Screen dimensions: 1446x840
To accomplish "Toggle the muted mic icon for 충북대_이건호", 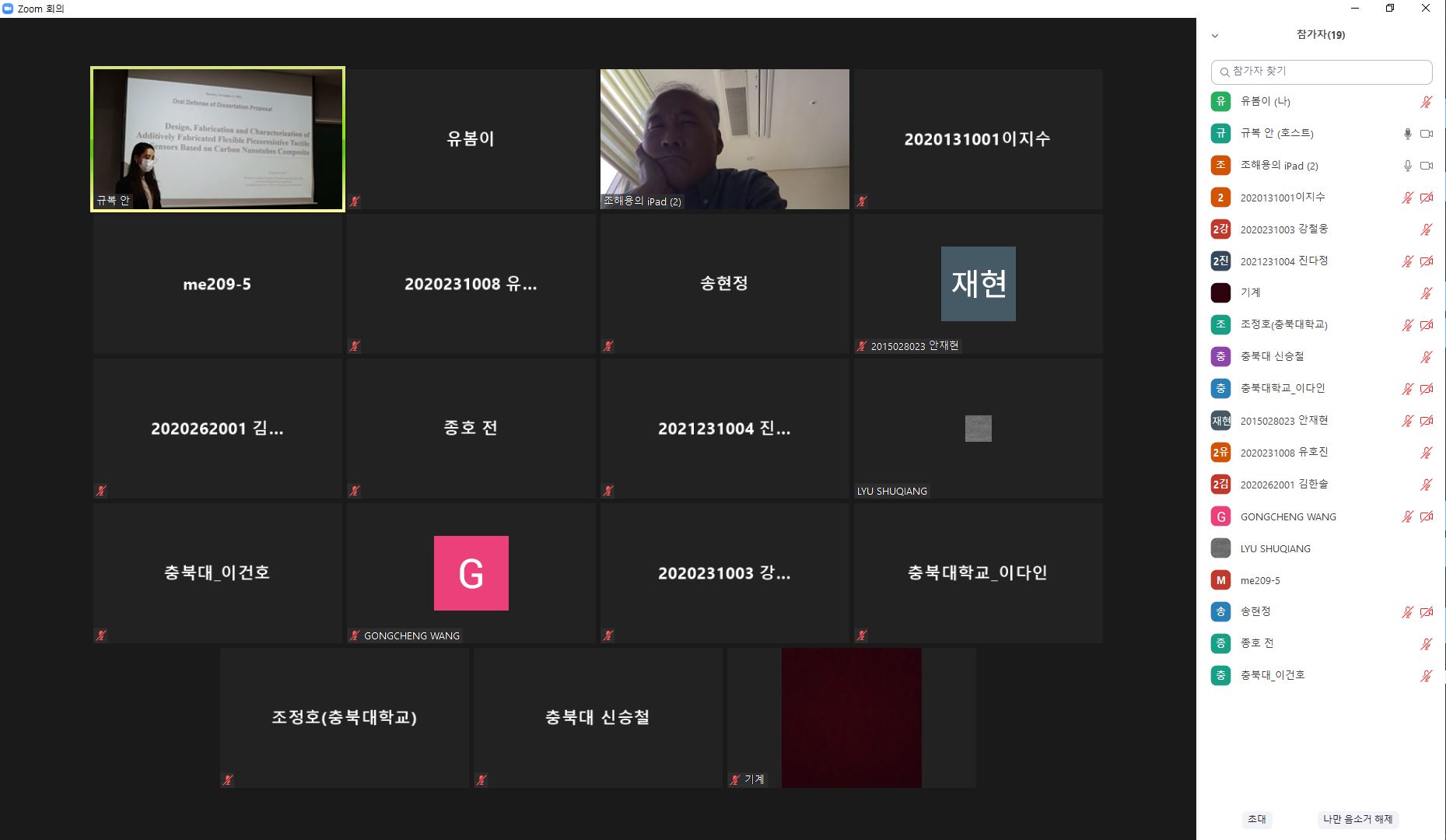I will tap(1426, 676).
